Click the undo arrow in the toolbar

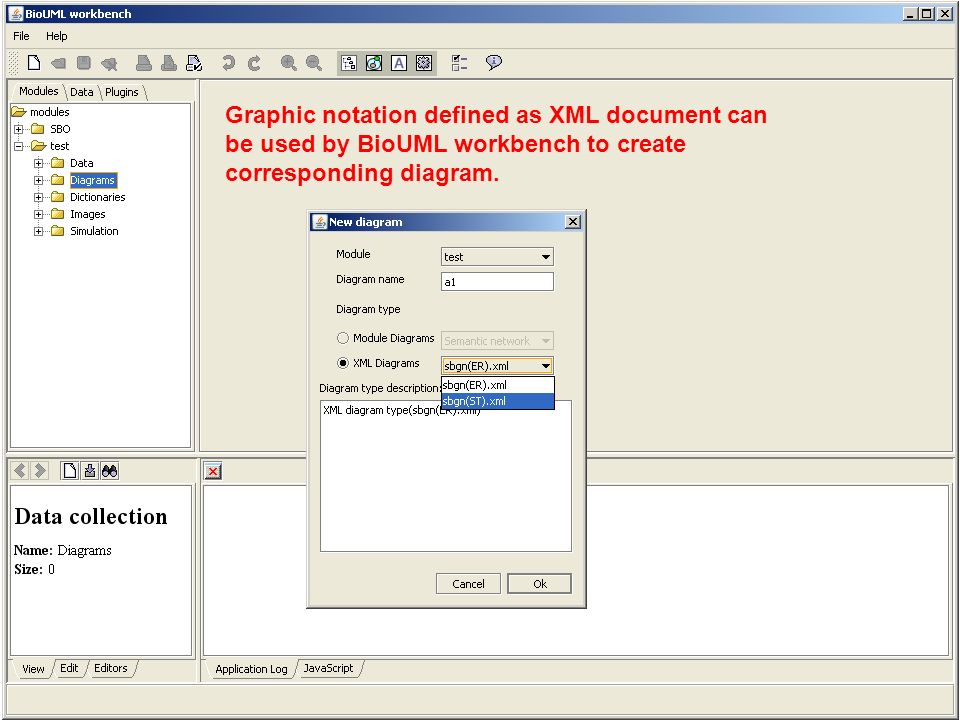point(228,62)
